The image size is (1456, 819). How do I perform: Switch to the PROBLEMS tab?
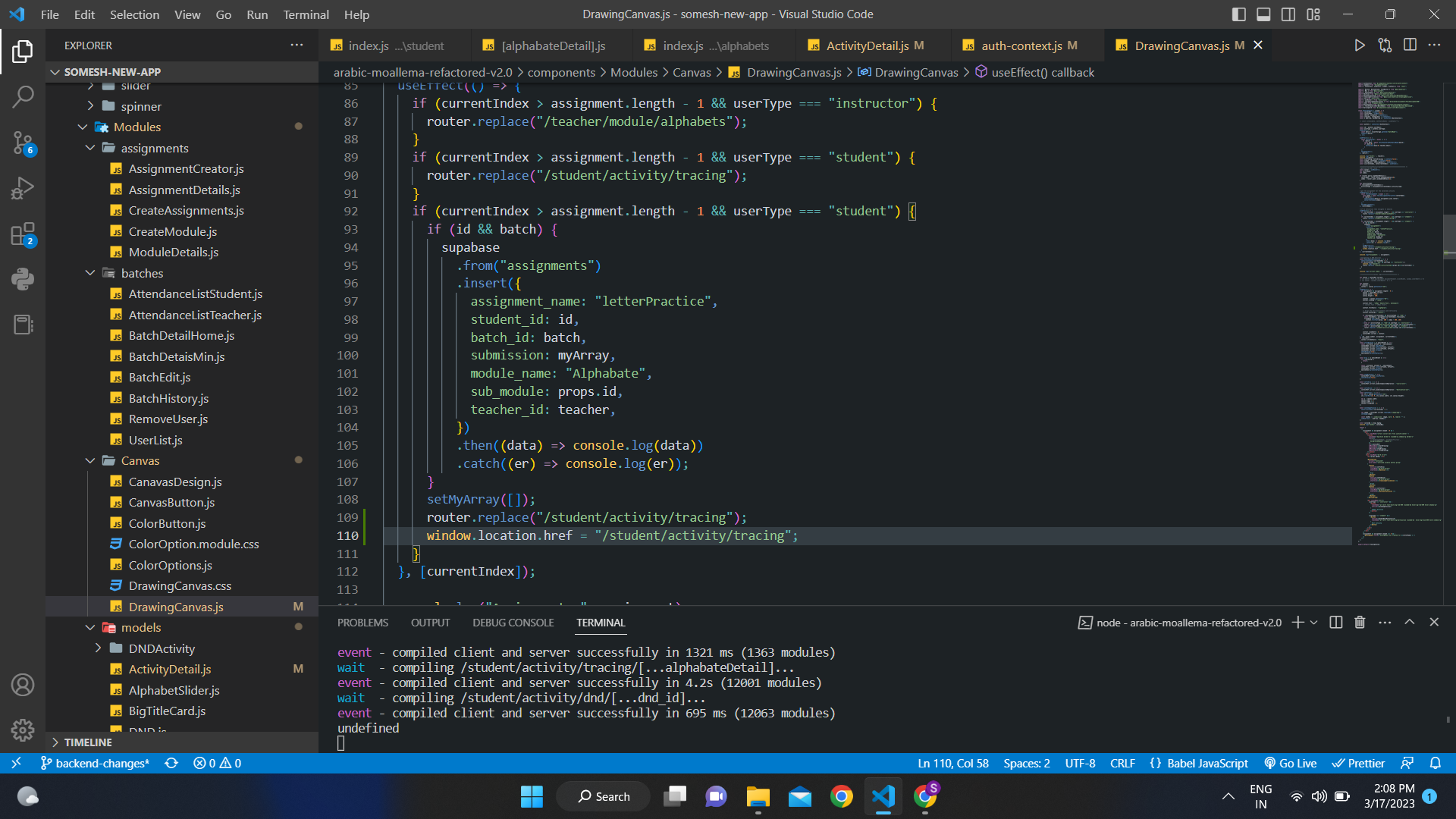(x=362, y=622)
